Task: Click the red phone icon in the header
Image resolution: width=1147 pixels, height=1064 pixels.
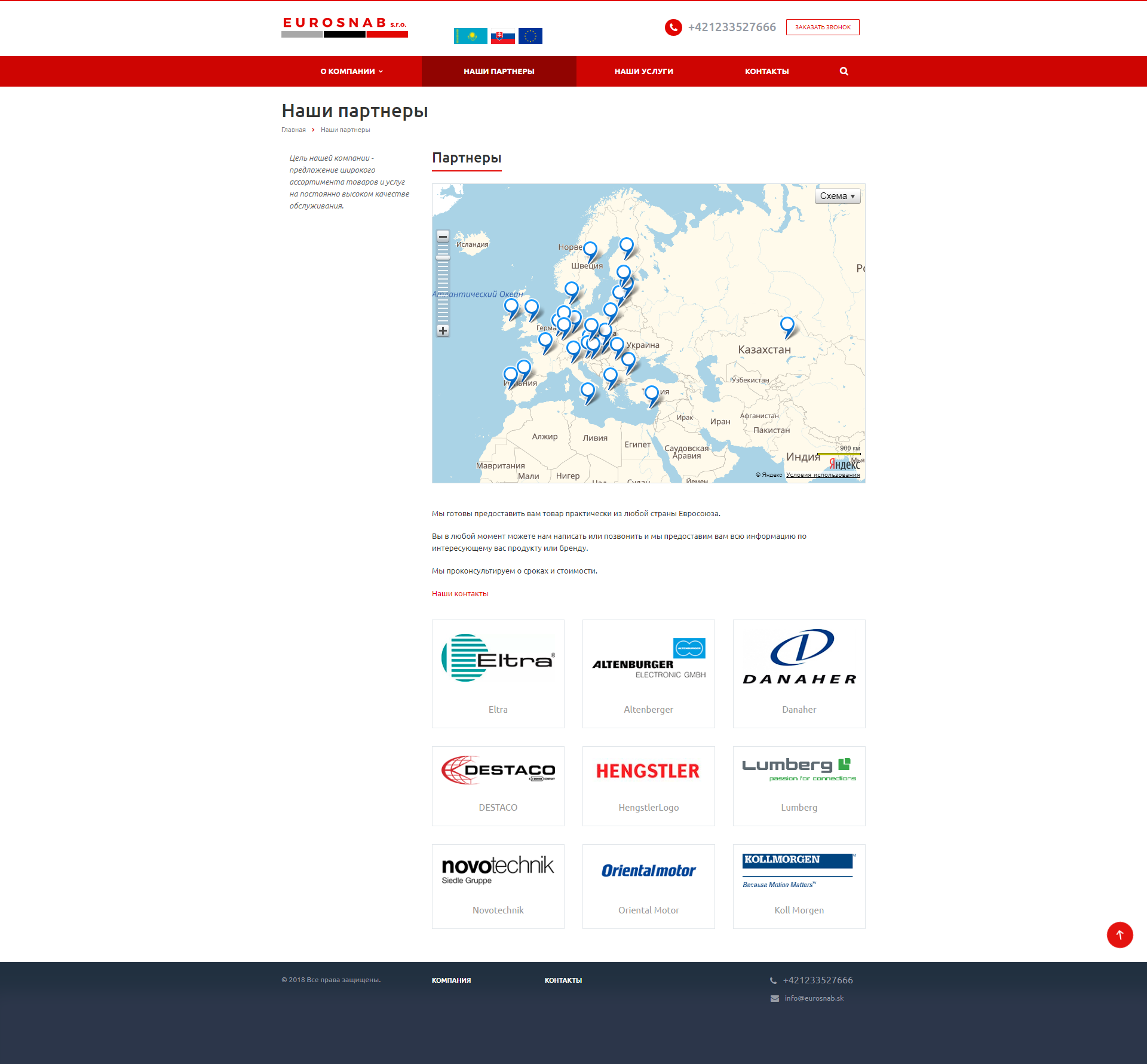Action: click(673, 27)
